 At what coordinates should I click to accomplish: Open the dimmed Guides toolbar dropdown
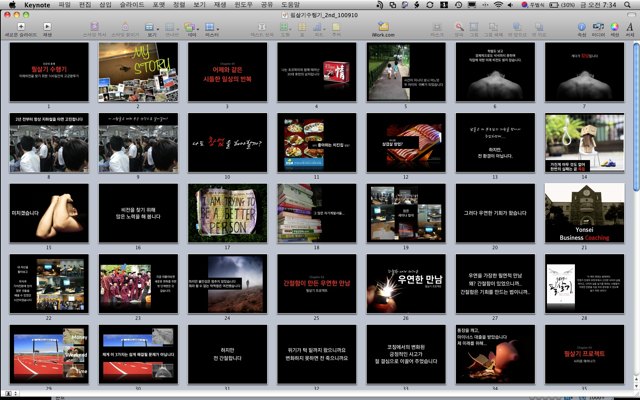[171, 27]
